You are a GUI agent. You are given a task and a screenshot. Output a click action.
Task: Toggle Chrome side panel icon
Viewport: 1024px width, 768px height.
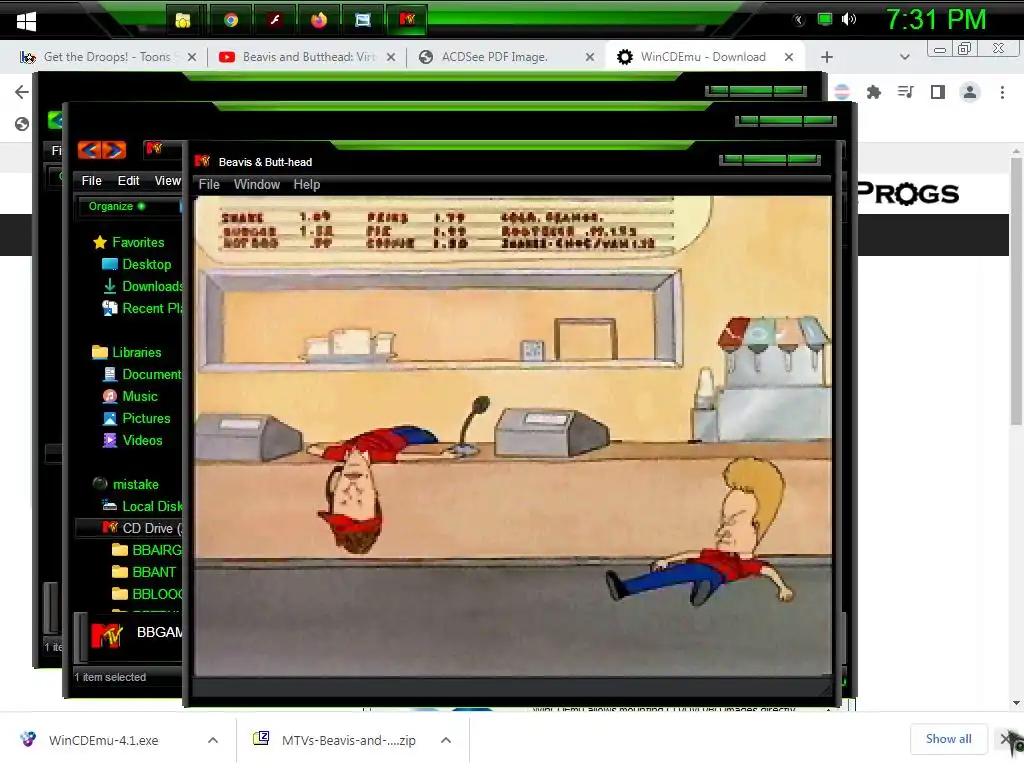(x=938, y=92)
